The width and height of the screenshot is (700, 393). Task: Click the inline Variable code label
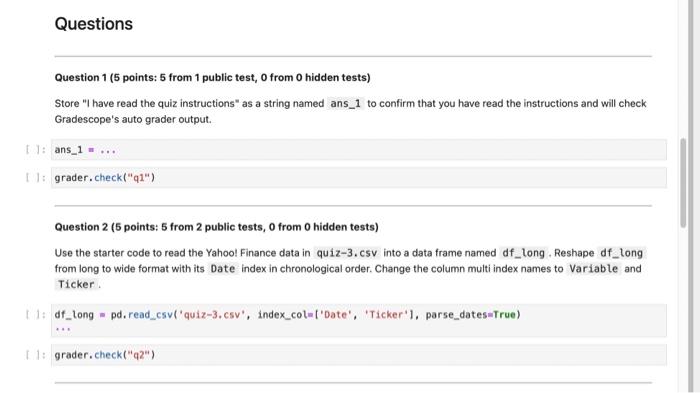point(594,269)
